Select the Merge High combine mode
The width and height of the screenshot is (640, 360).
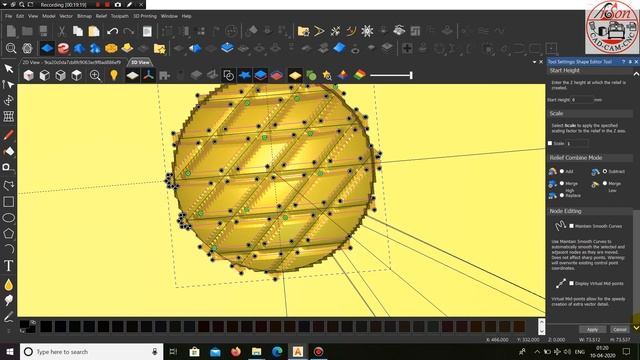562,184
